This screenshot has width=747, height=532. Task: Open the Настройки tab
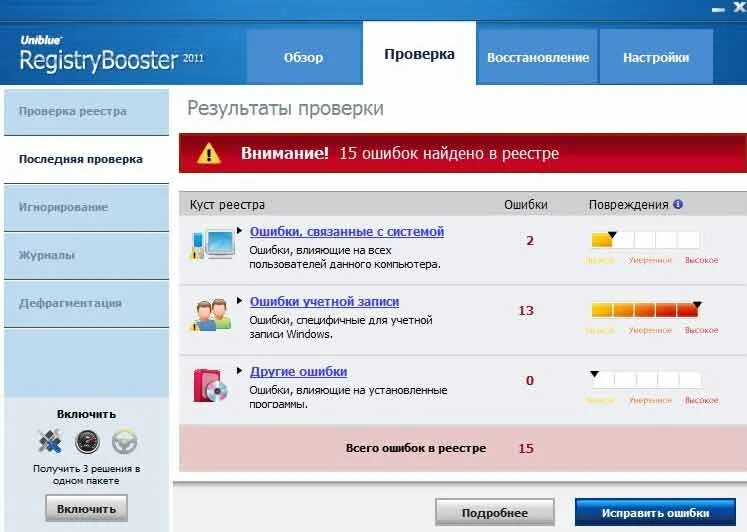pos(656,57)
